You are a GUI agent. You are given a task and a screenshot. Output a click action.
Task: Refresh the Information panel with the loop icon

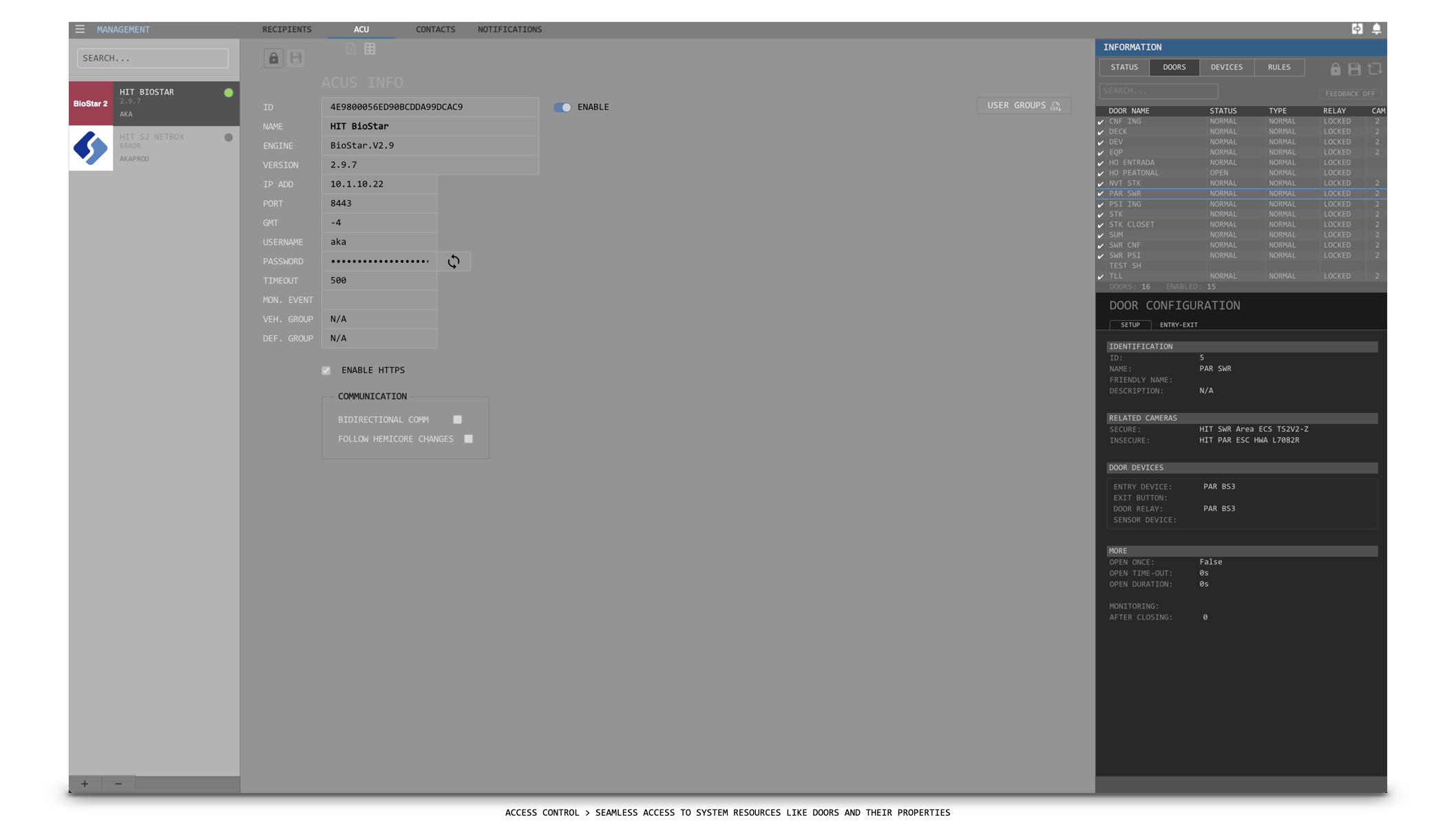[1375, 69]
